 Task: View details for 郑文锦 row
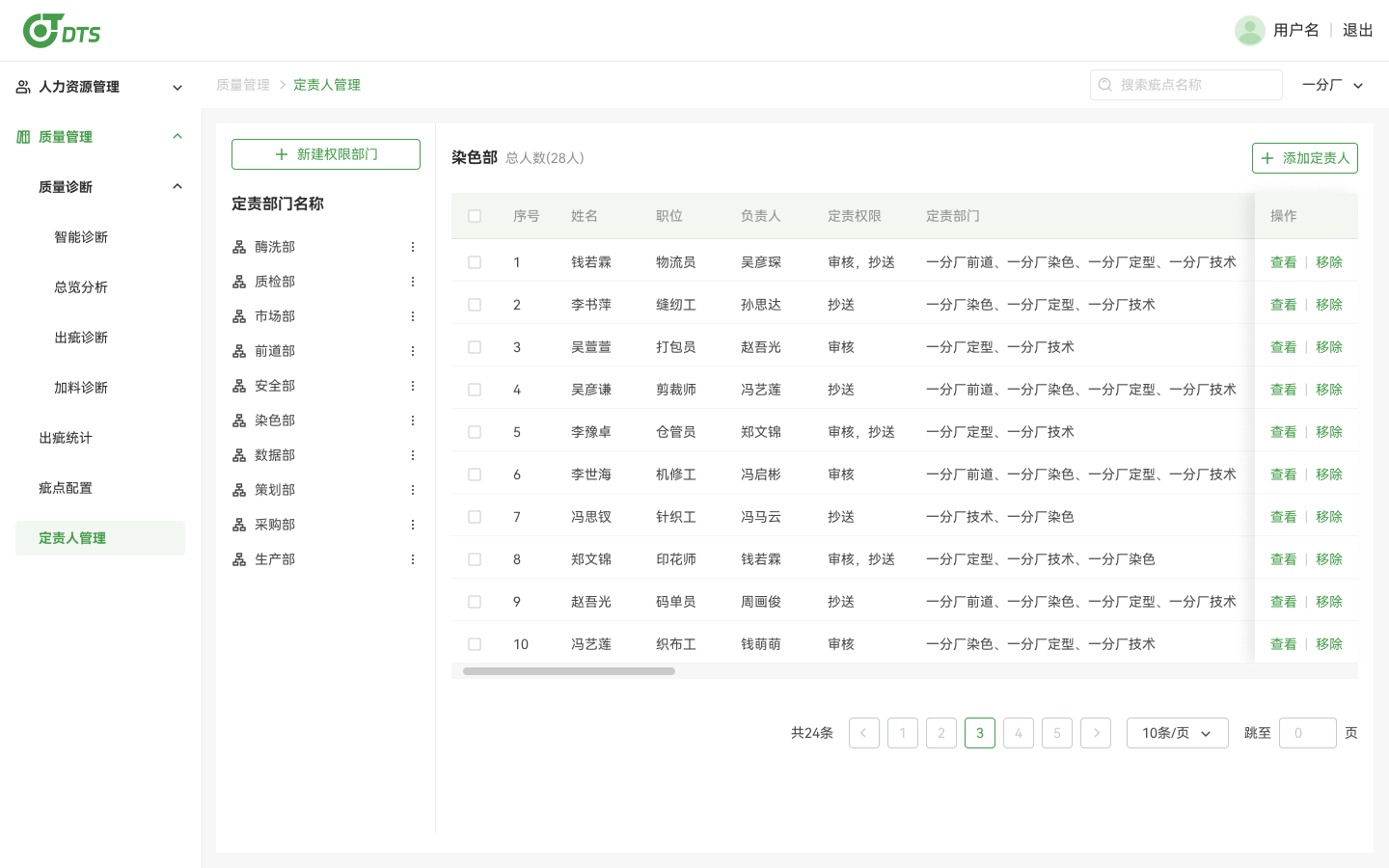1283,559
